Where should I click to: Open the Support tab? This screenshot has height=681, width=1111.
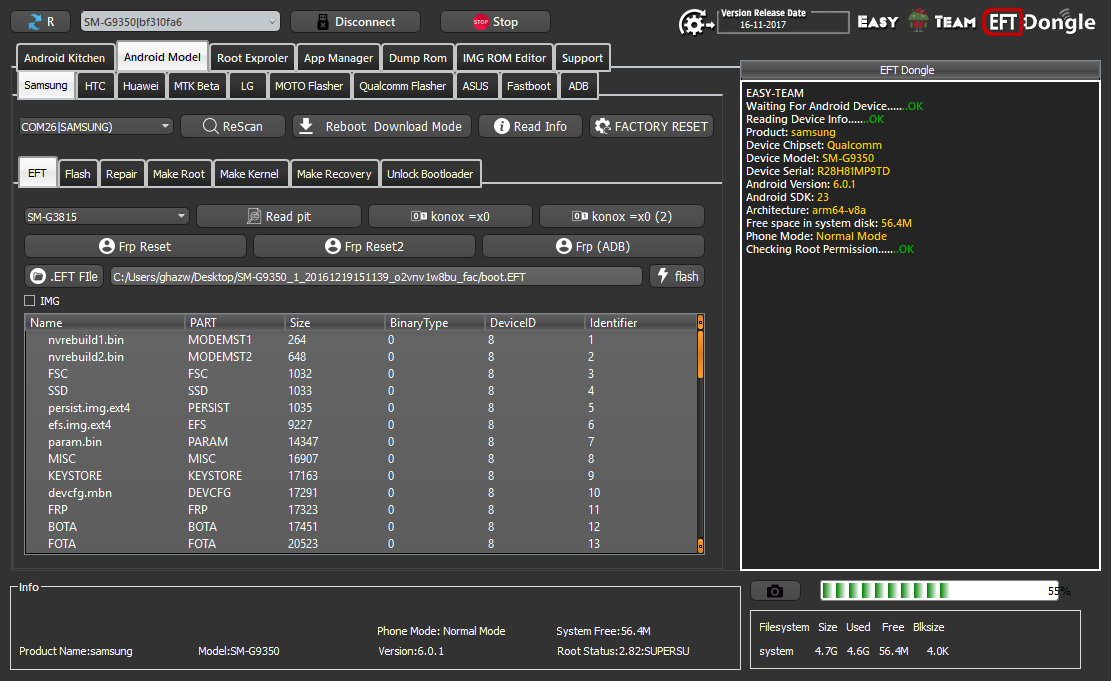582,58
